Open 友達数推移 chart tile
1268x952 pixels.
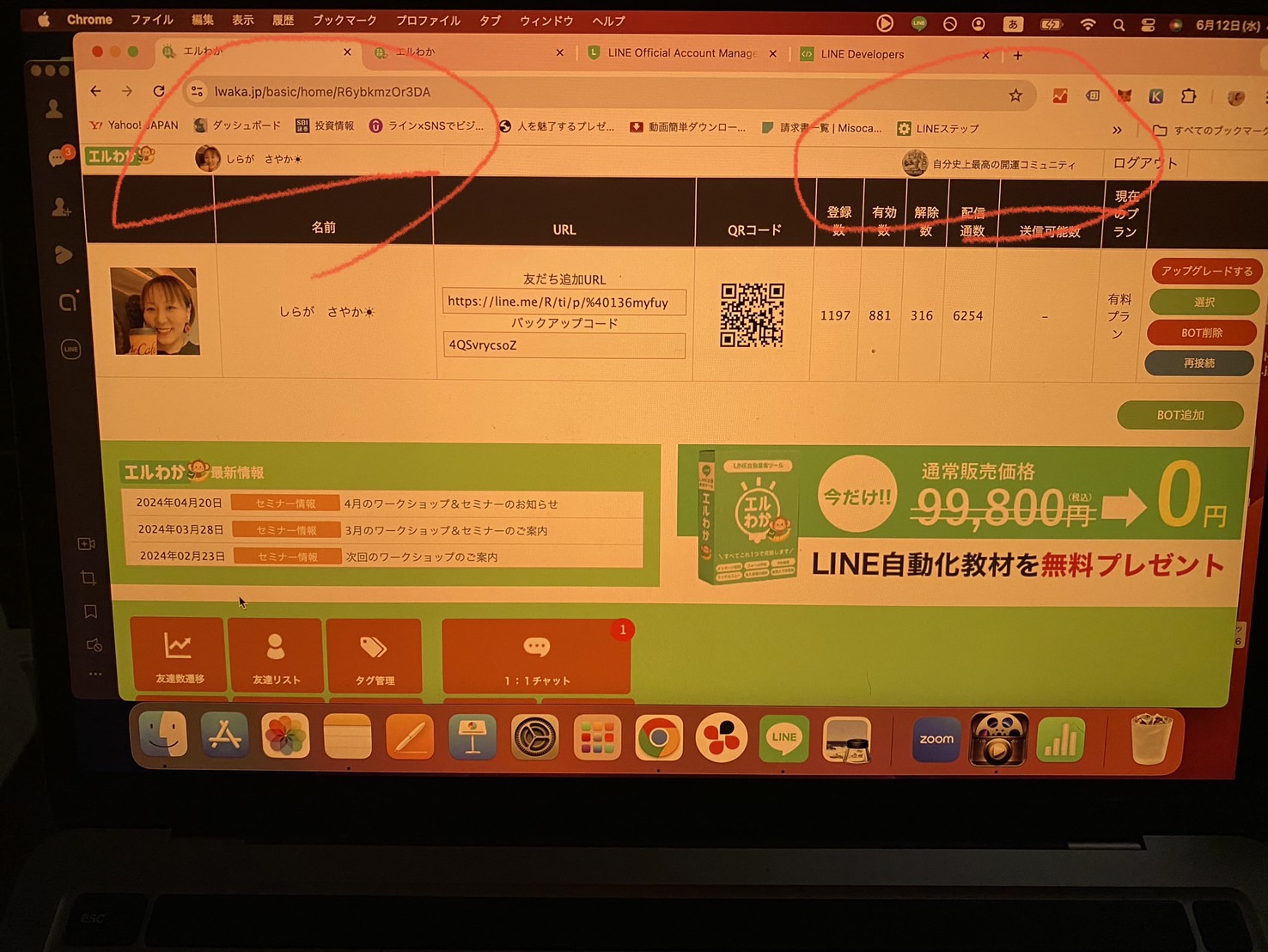pos(179,654)
